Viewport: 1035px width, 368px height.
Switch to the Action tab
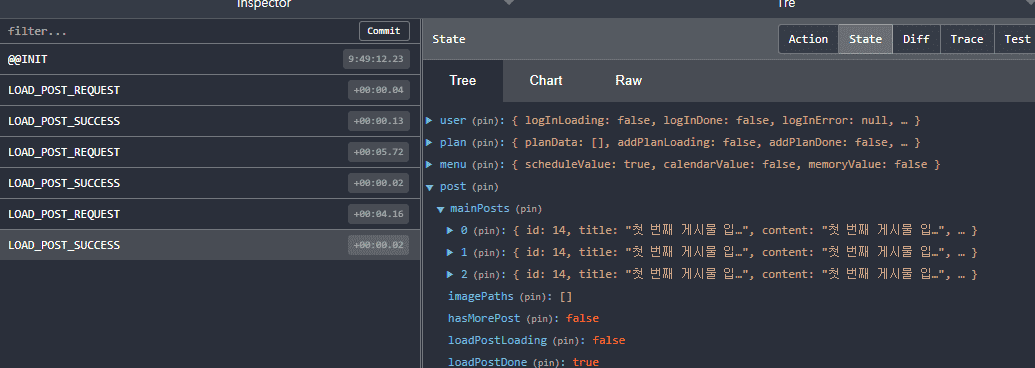808,39
